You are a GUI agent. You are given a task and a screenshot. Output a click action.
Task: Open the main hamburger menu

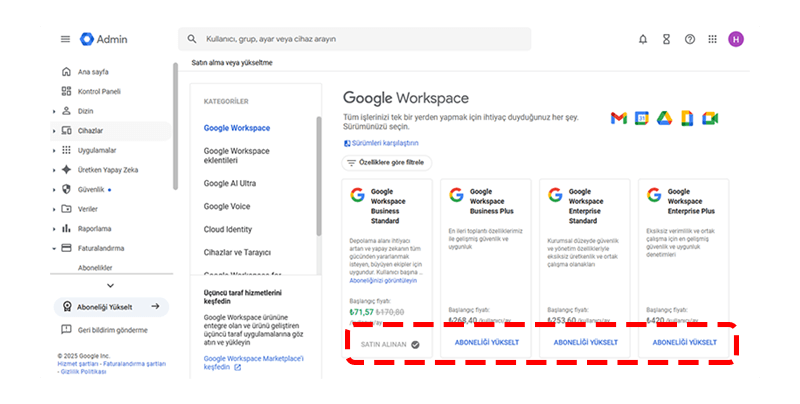point(65,39)
